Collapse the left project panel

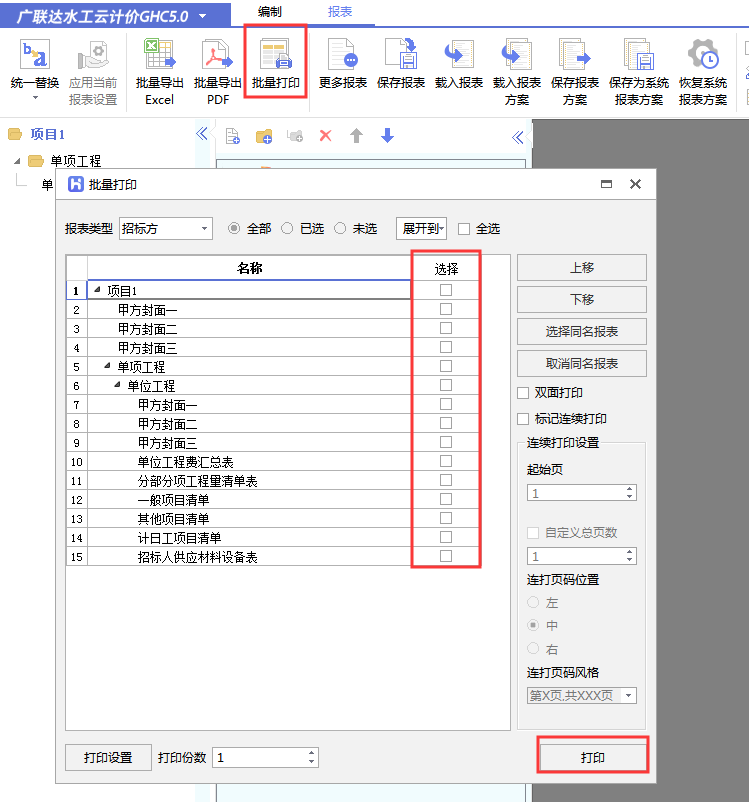pyautogui.click(x=202, y=134)
